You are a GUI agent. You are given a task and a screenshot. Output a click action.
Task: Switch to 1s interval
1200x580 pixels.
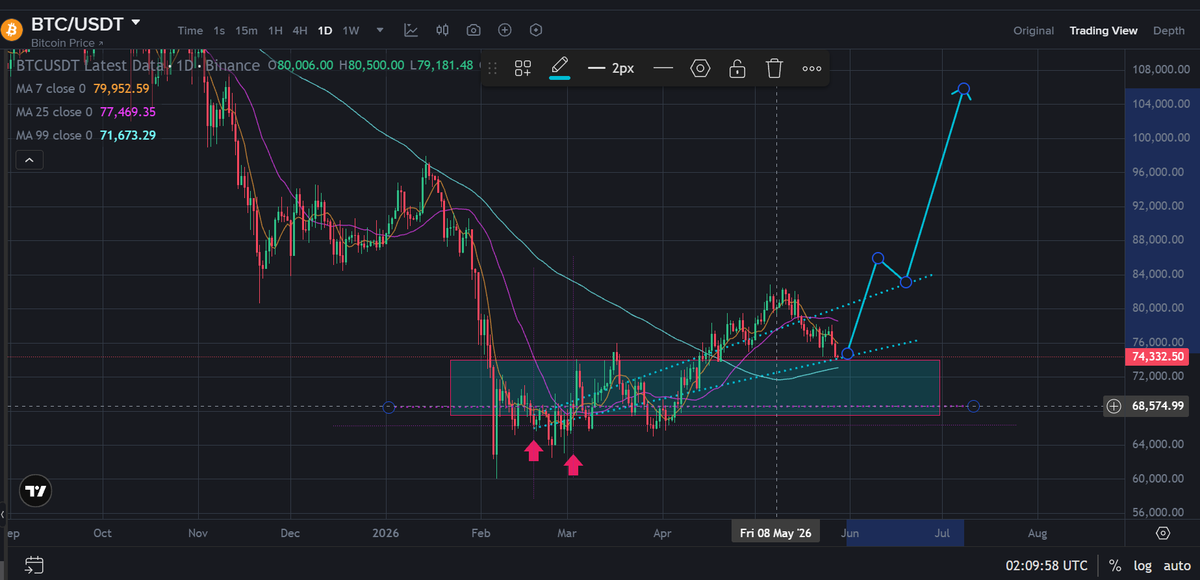coord(219,31)
